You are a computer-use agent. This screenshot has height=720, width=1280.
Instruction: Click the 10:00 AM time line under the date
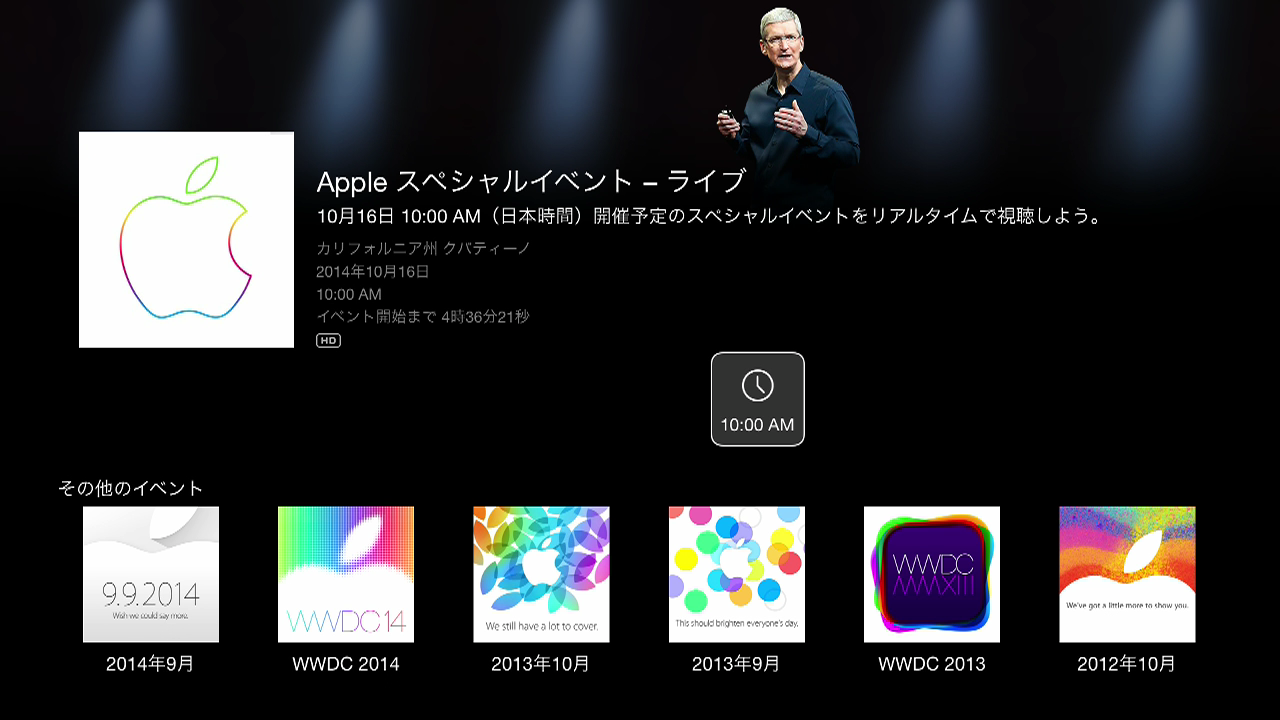click(x=349, y=295)
